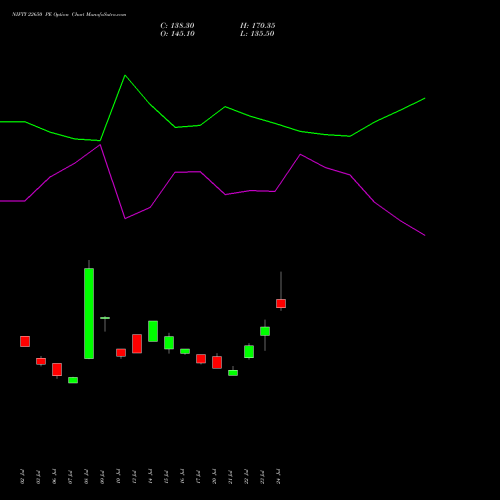Click the highest peak of the green line

[x=125, y=76]
